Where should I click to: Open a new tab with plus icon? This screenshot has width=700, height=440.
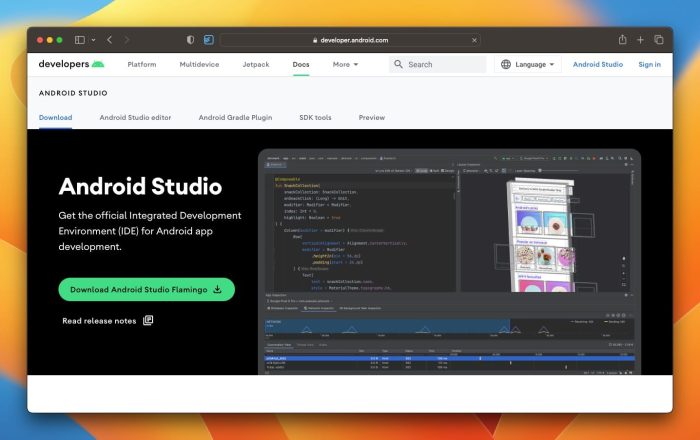(640, 40)
